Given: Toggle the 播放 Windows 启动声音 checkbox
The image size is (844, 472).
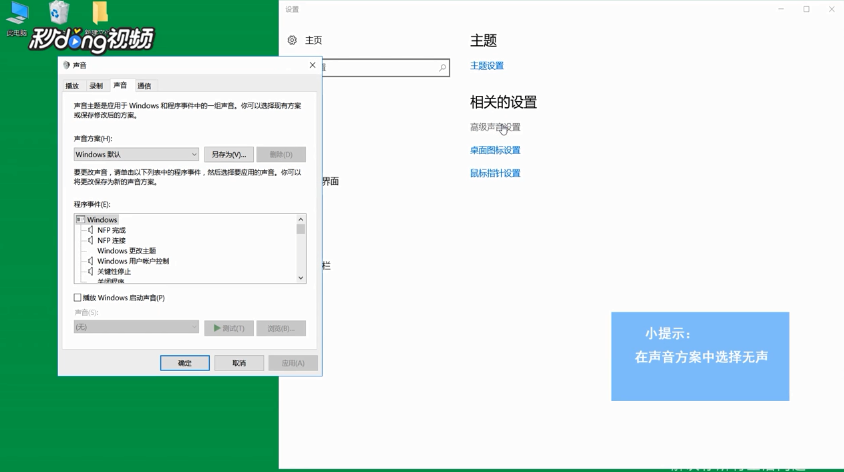Looking at the screenshot, I should coord(78,298).
